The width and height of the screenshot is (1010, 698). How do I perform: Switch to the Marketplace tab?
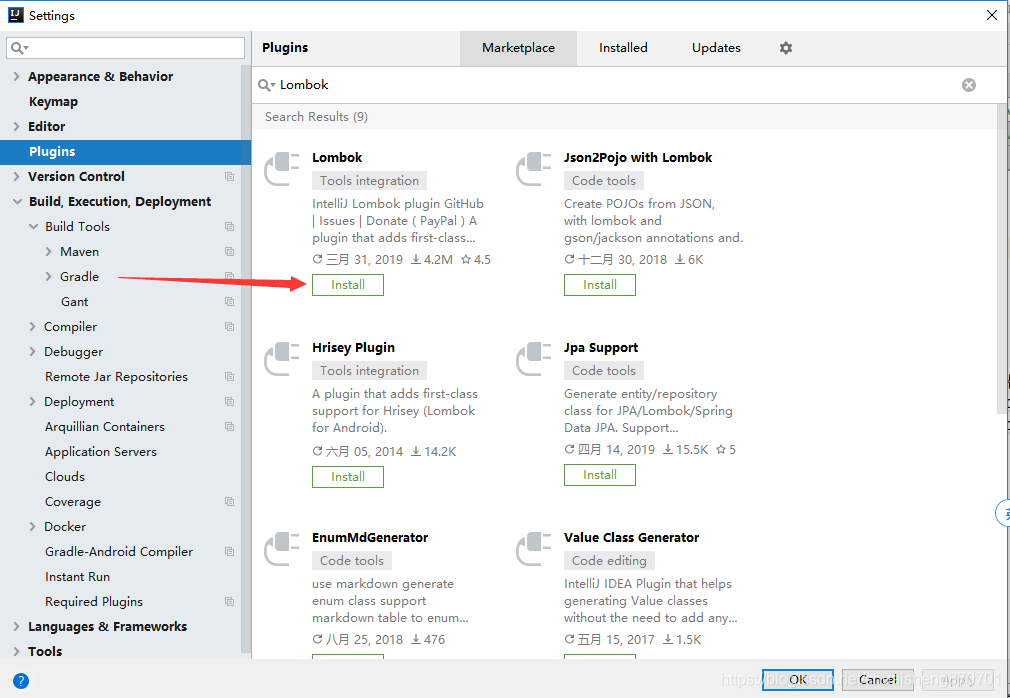518,48
